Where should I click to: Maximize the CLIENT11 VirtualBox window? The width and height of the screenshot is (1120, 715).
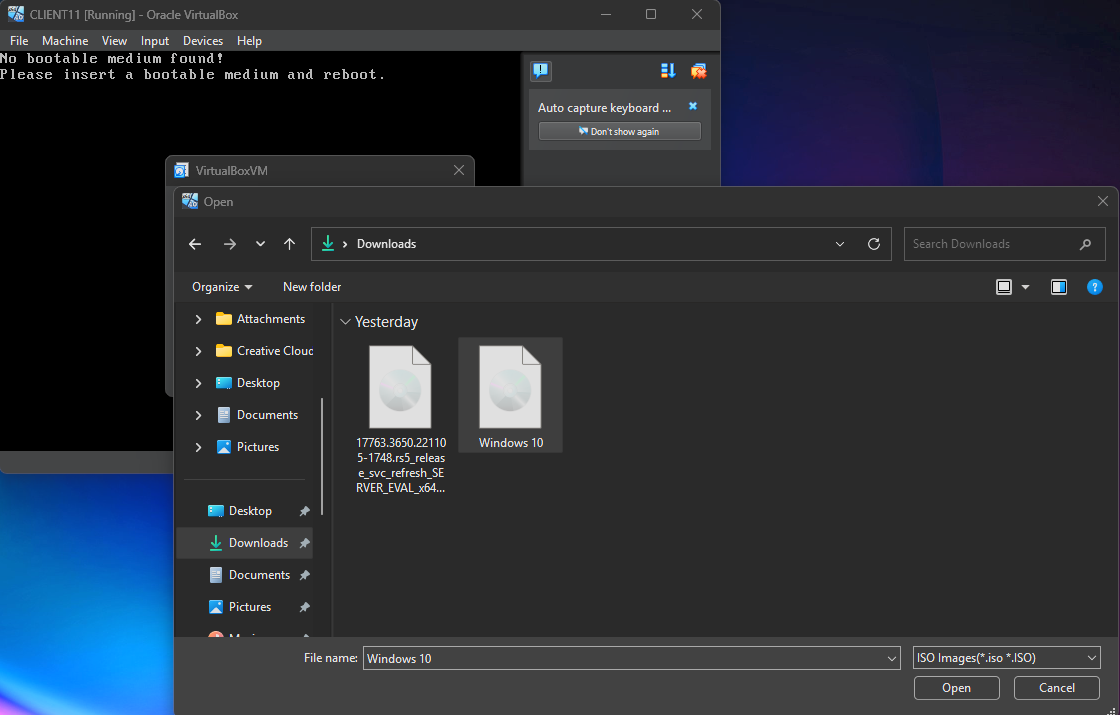651,14
